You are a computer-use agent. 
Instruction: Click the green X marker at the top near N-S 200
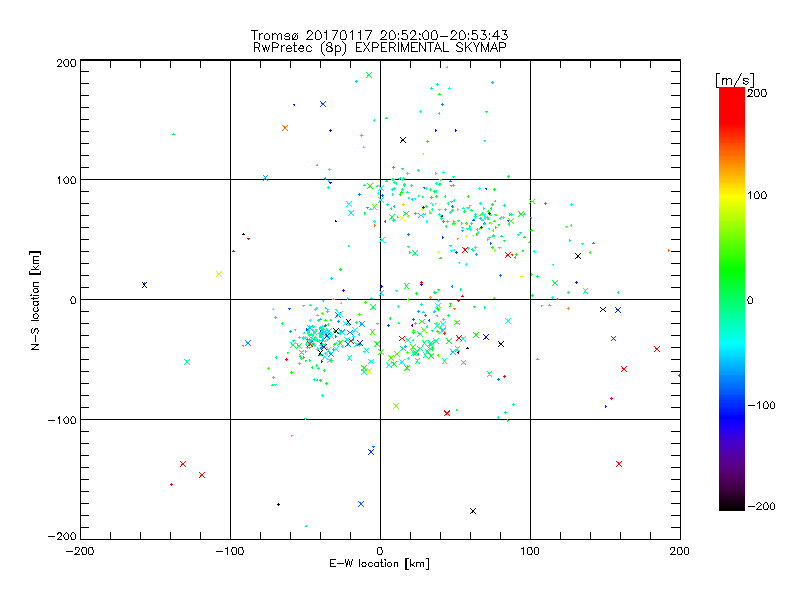pyautogui.click(x=369, y=75)
